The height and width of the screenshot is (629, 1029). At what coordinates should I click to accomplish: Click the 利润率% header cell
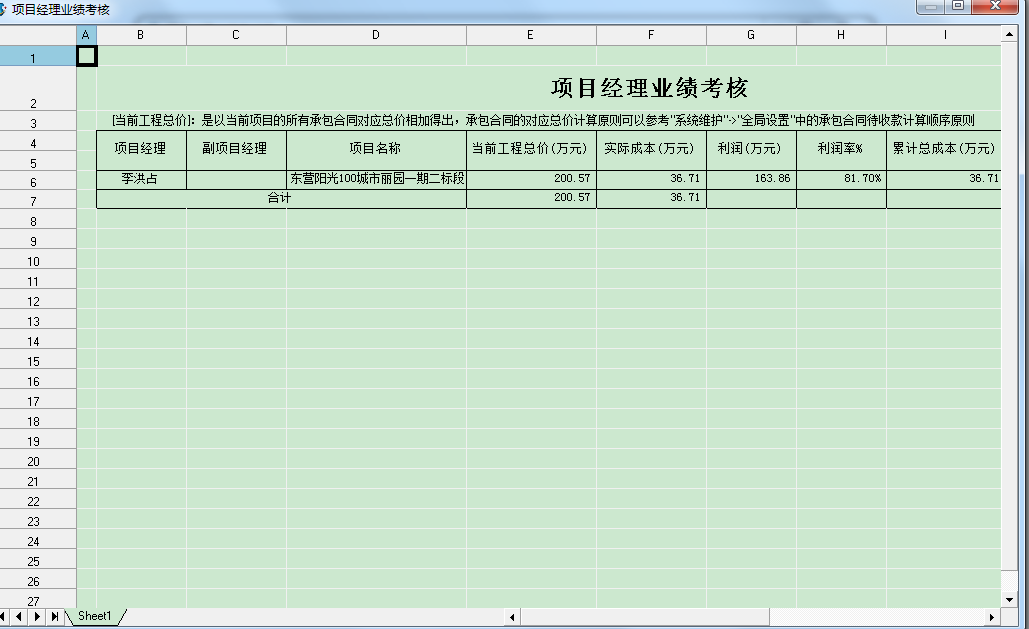840,146
